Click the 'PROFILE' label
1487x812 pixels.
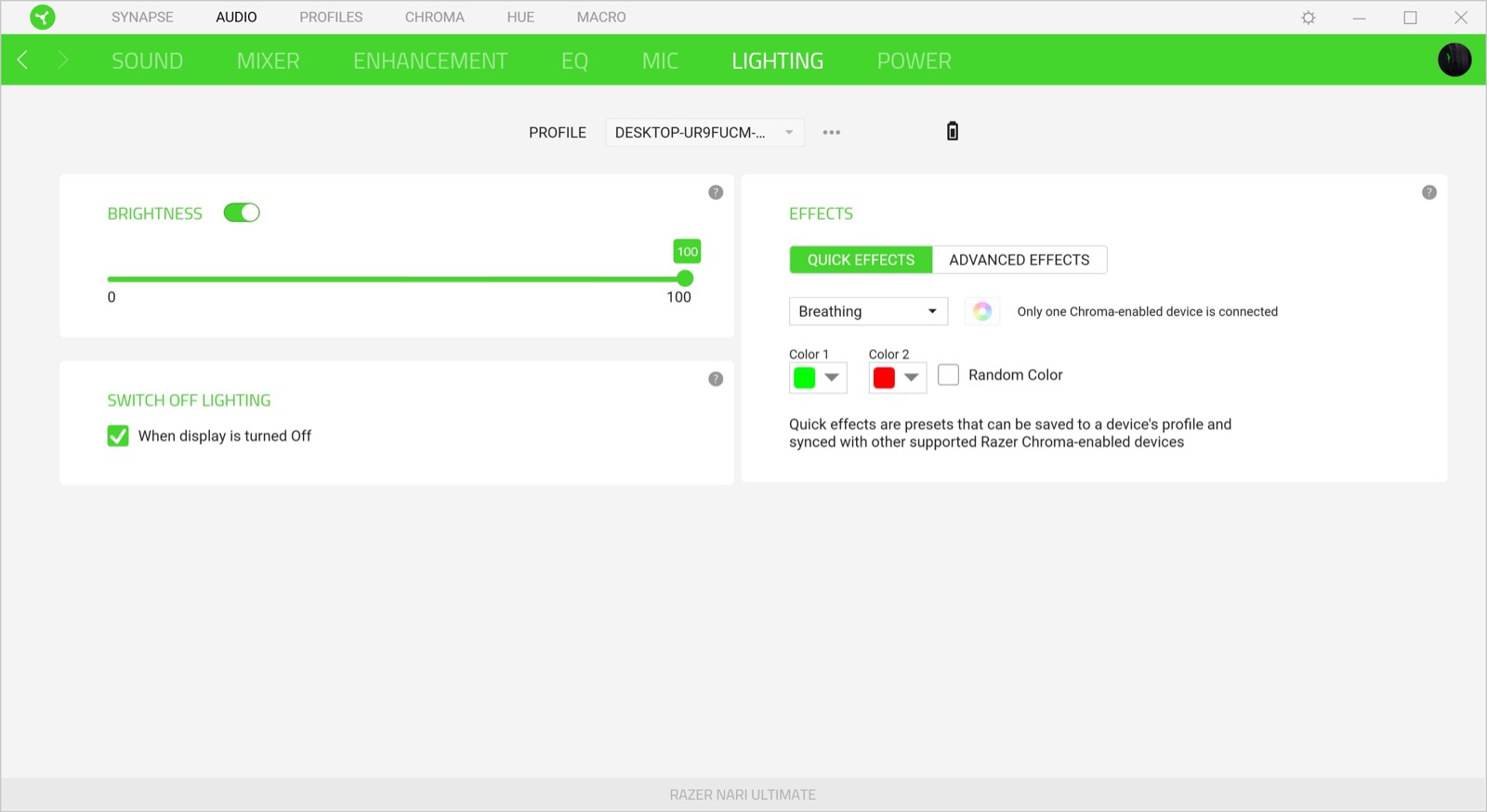[x=558, y=133]
